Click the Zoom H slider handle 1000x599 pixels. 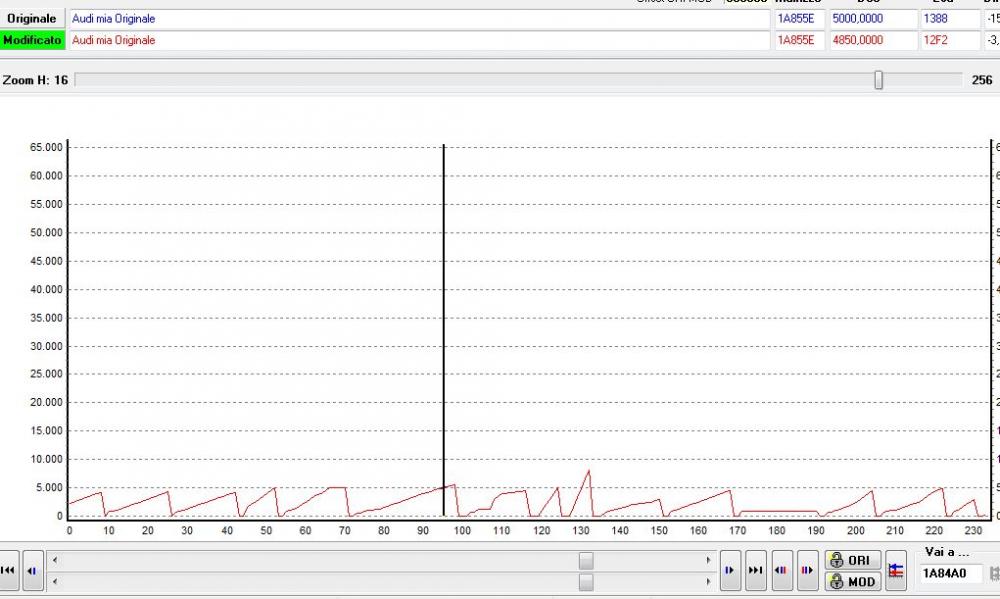878,80
